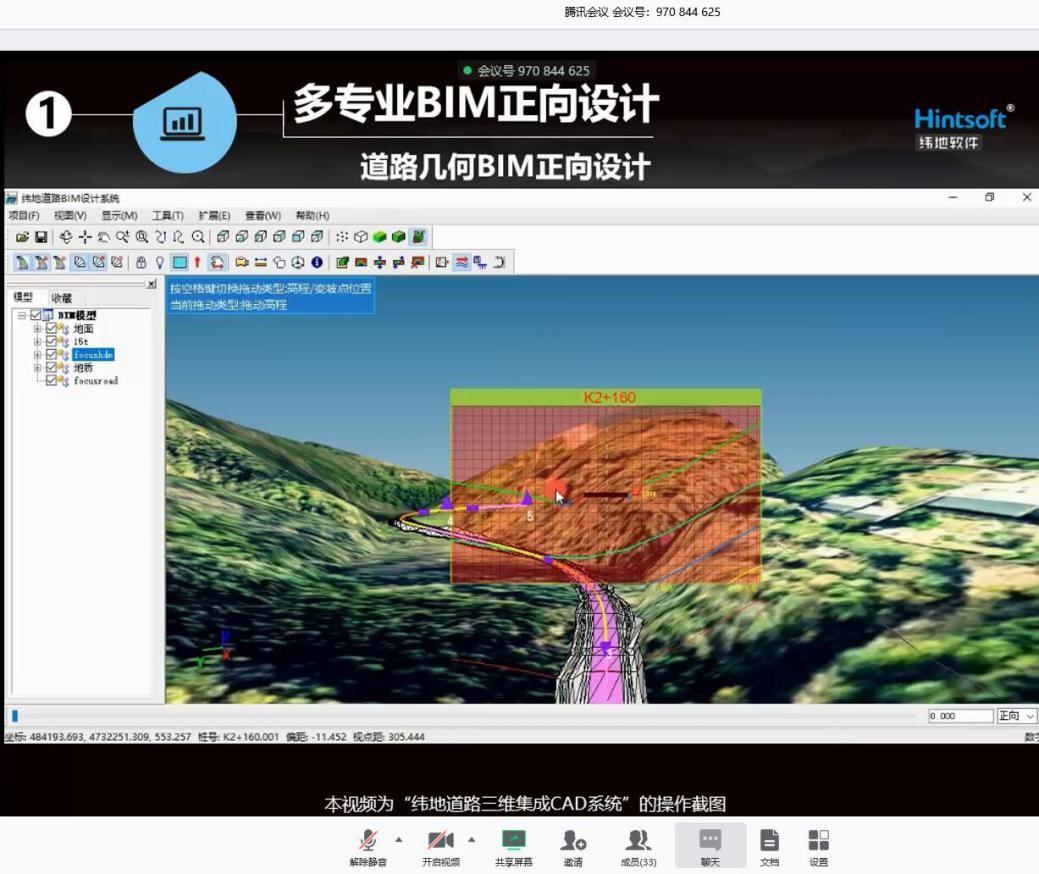Click the open file folder icon
The width and height of the screenshot is (1039, 874).
(x=22, y=237)
